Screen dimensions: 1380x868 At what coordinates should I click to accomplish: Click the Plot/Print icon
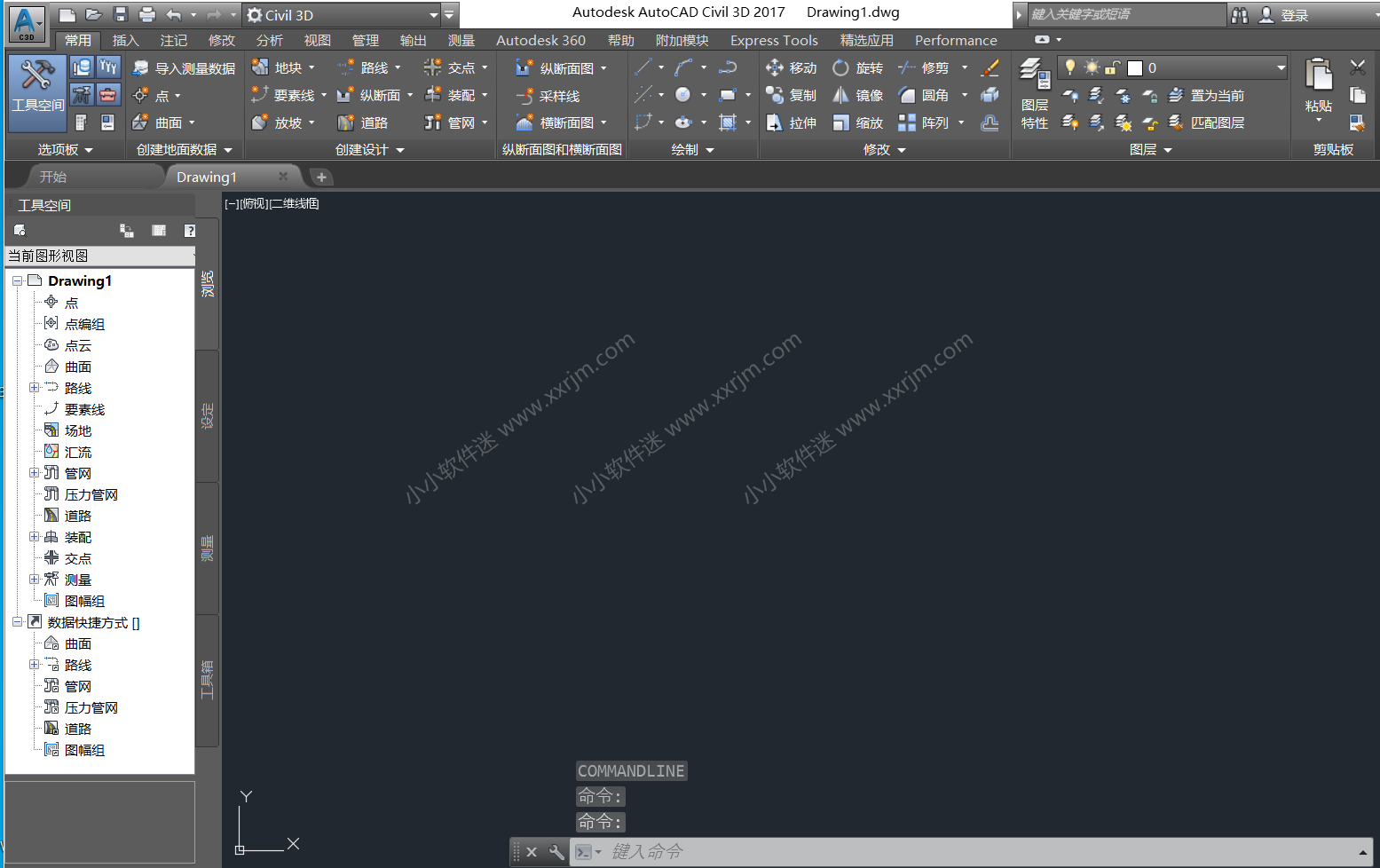click(147, 14)
